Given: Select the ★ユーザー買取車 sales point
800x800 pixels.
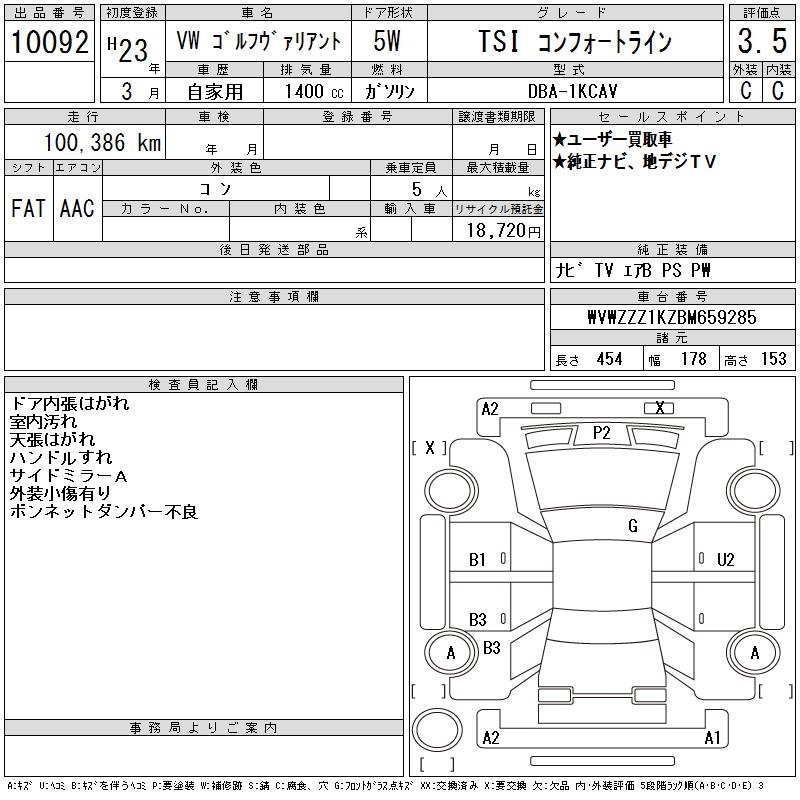Looking at the screenshot, I should pos(612,139).
